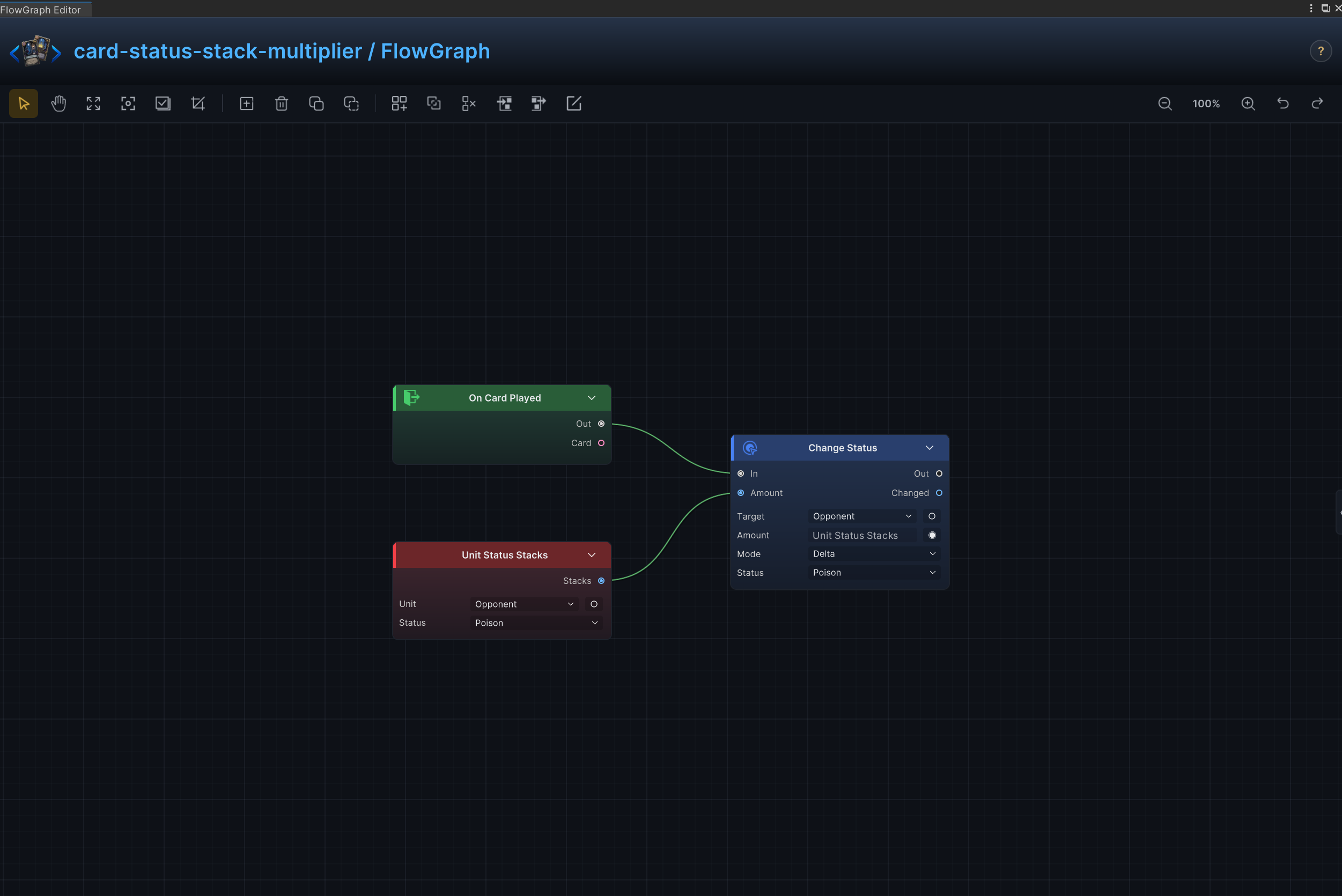
Task: Zoom in with the magnifier plus icon
Action: (x=1248, y=103)
